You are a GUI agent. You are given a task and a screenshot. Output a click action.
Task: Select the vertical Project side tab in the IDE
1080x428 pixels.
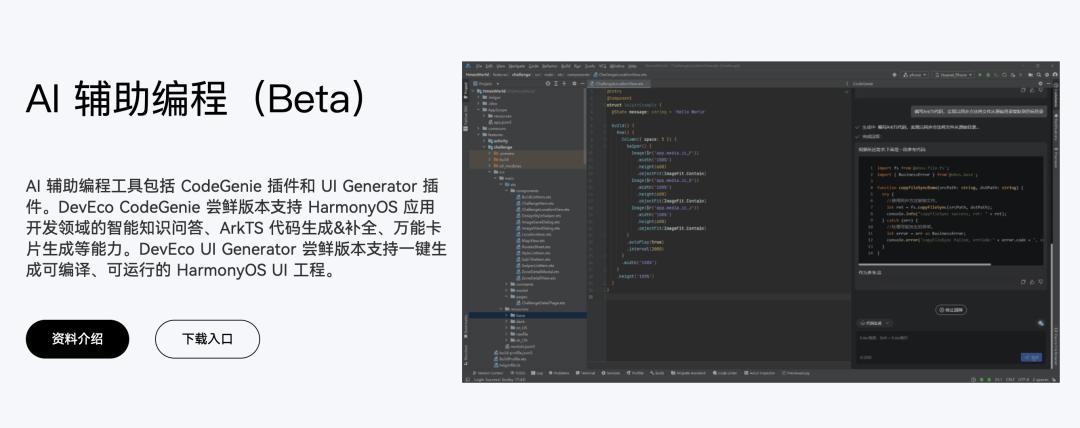point(466,88)
